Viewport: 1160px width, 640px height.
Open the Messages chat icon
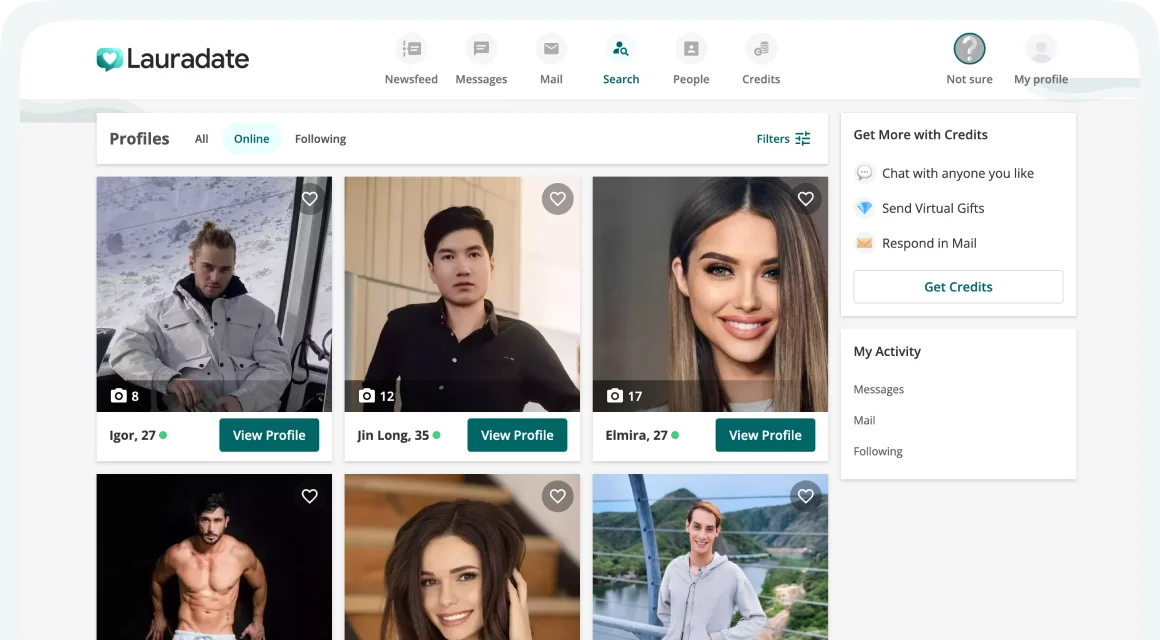(481, 49)
